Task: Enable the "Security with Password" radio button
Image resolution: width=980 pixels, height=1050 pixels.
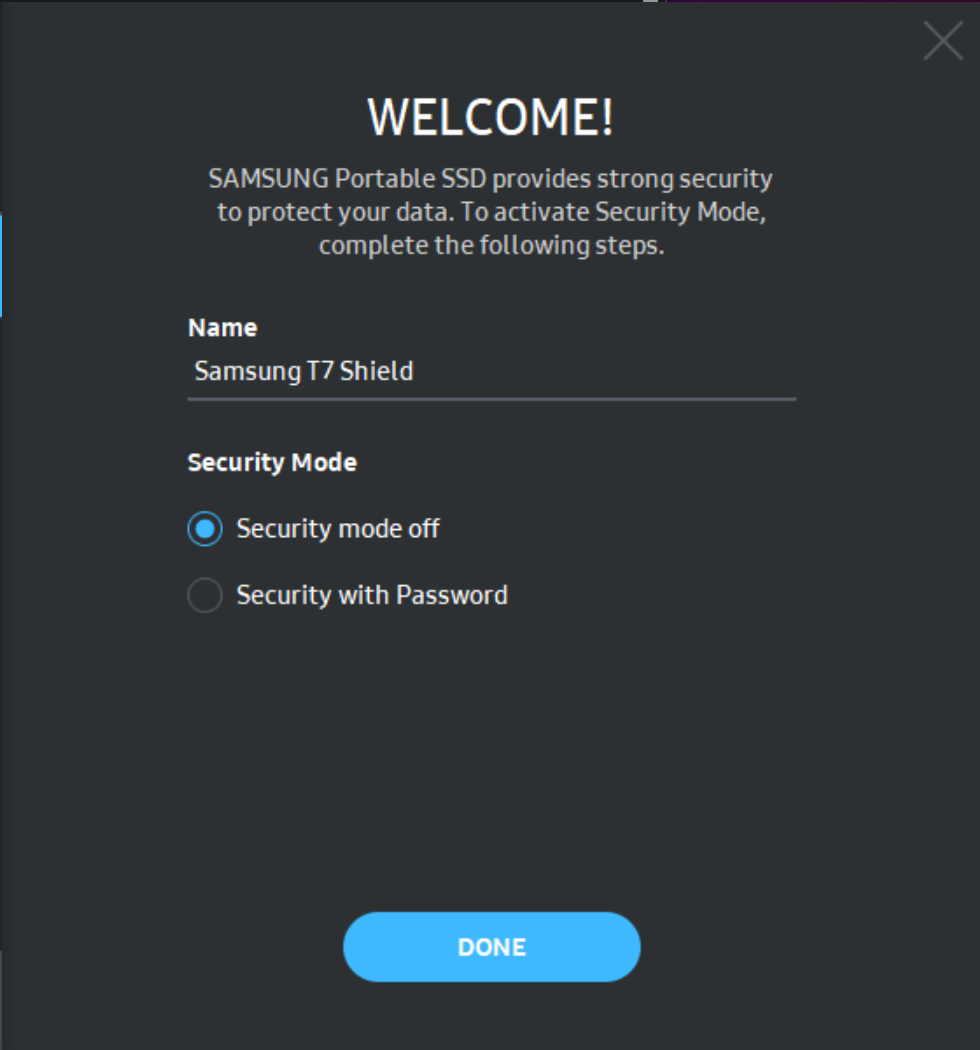Action: 205,596
